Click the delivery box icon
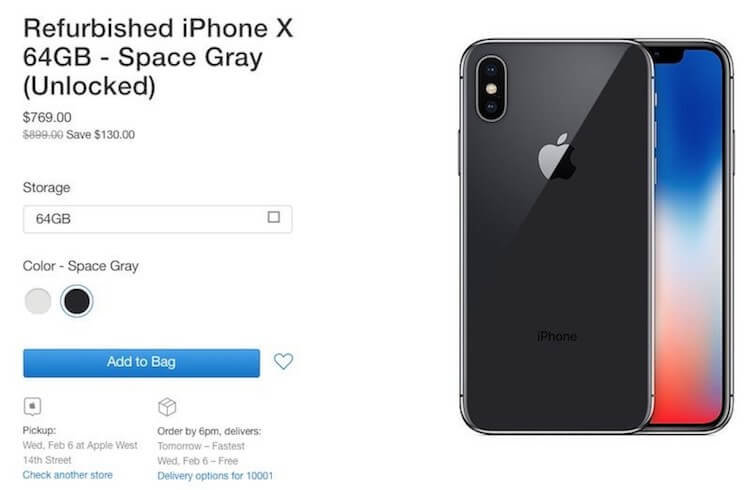 [167, 407]
